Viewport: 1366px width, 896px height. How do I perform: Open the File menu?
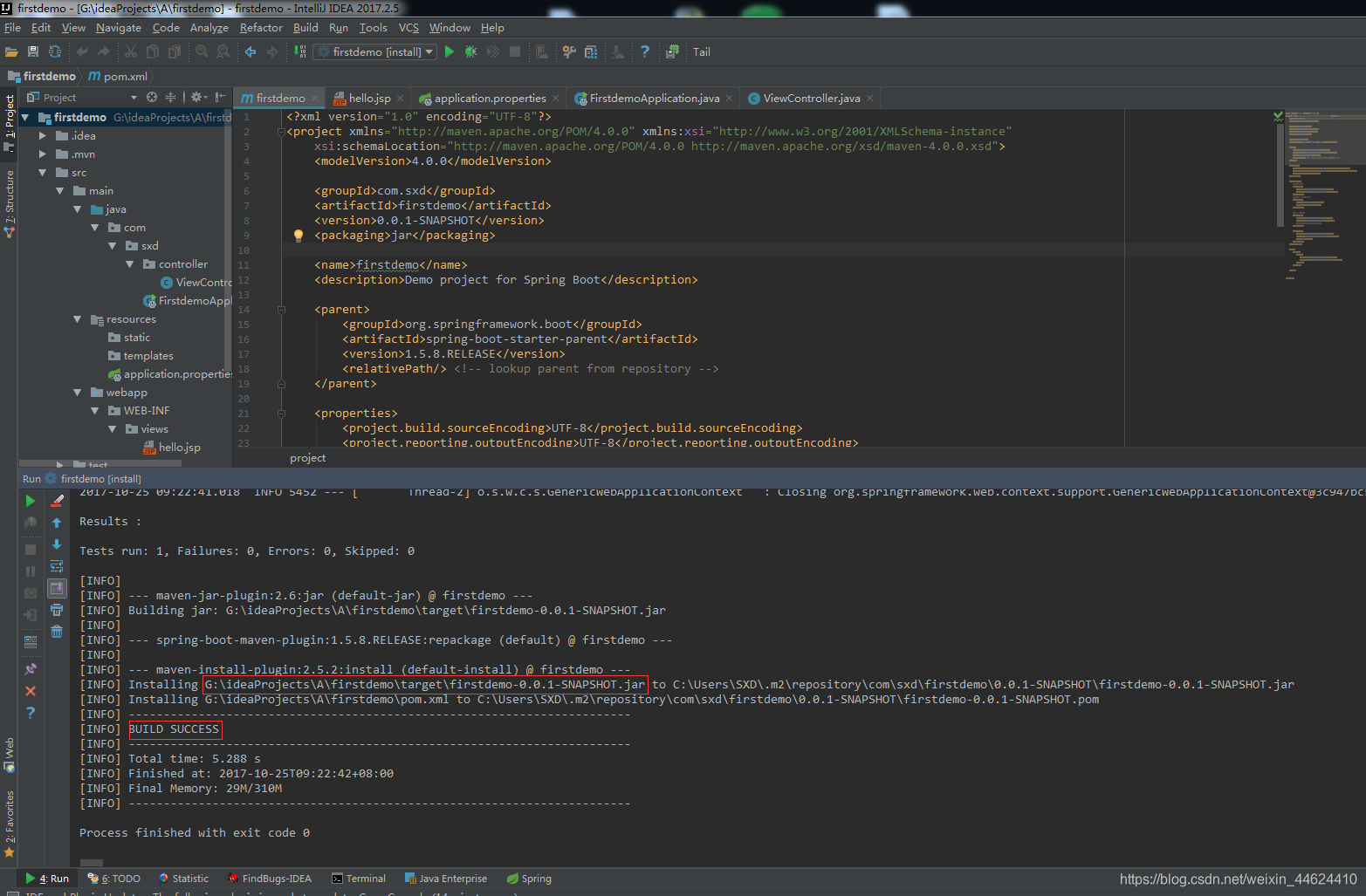click(x=12, y=27)
